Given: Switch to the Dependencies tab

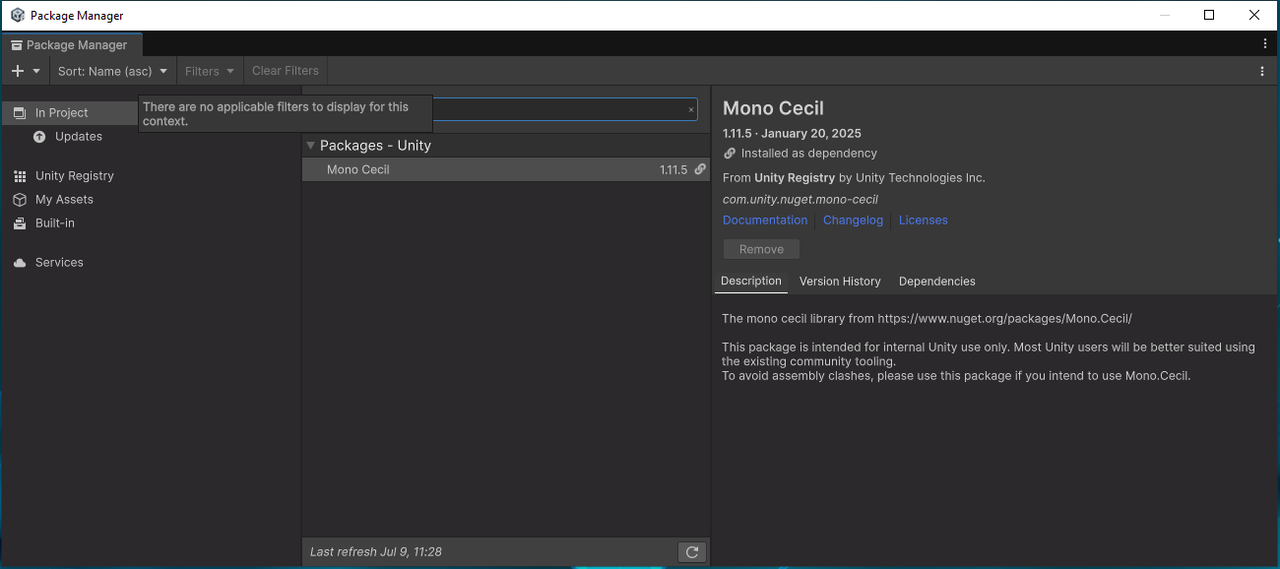Looking at the screenshot, I should 937,281.
